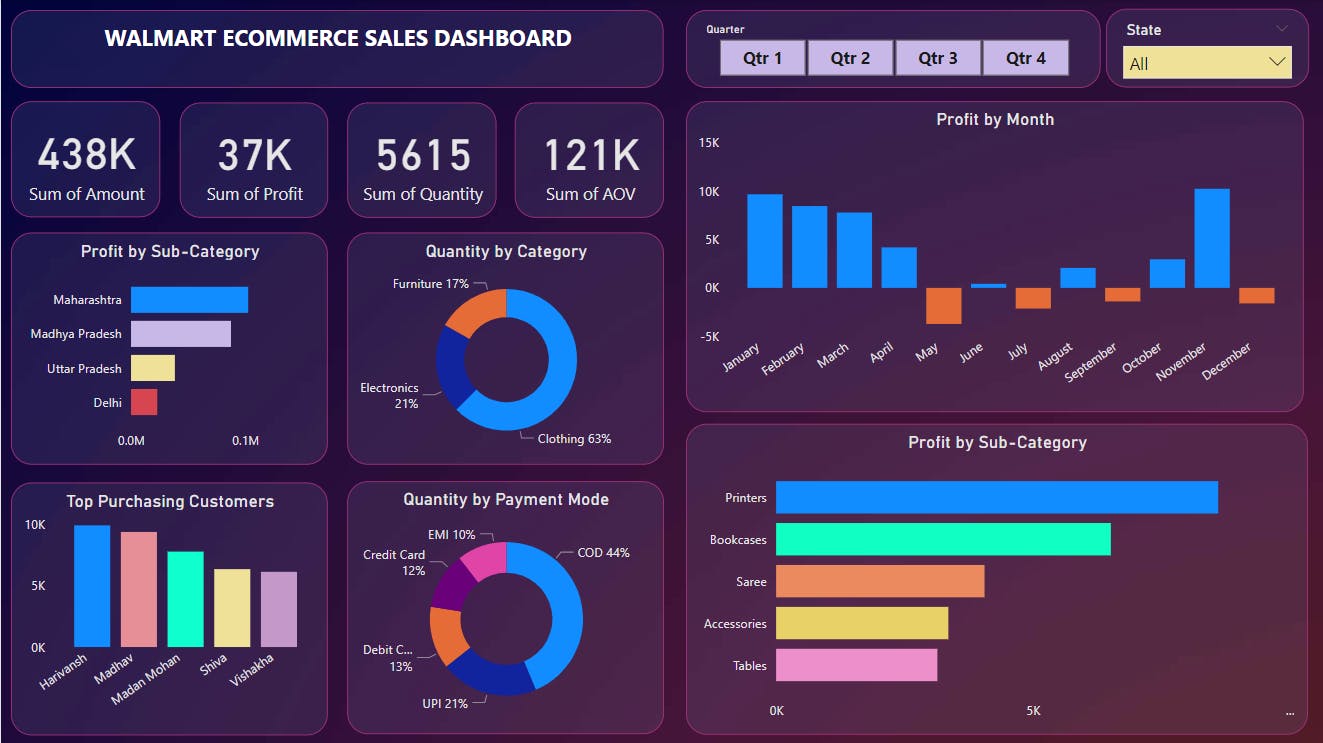The height and width of the screenshot is (743, 1323).
Task: Click the COD 44% data label
Action: click(604, 553)
